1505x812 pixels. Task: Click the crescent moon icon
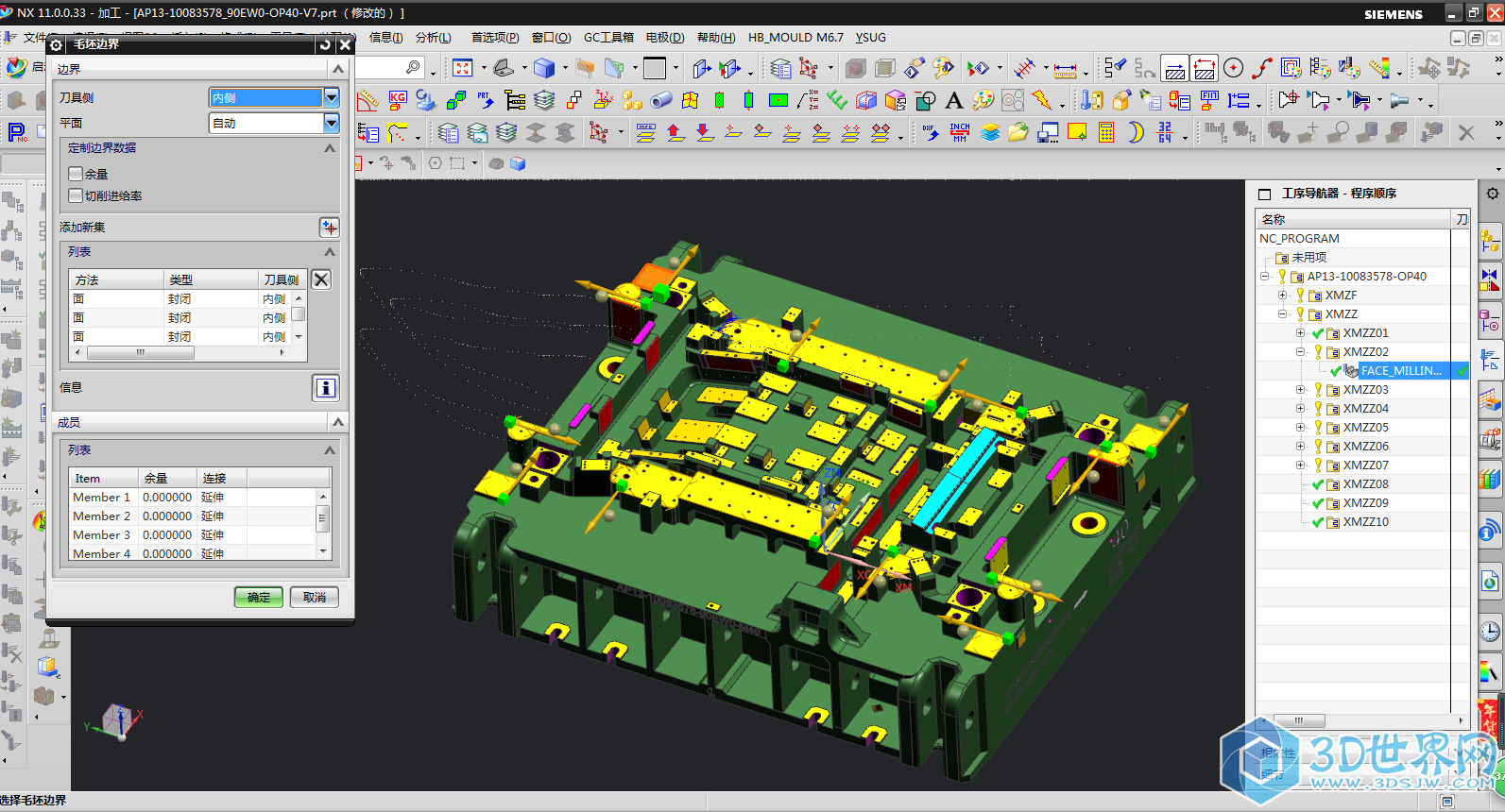coord(1136,133)
